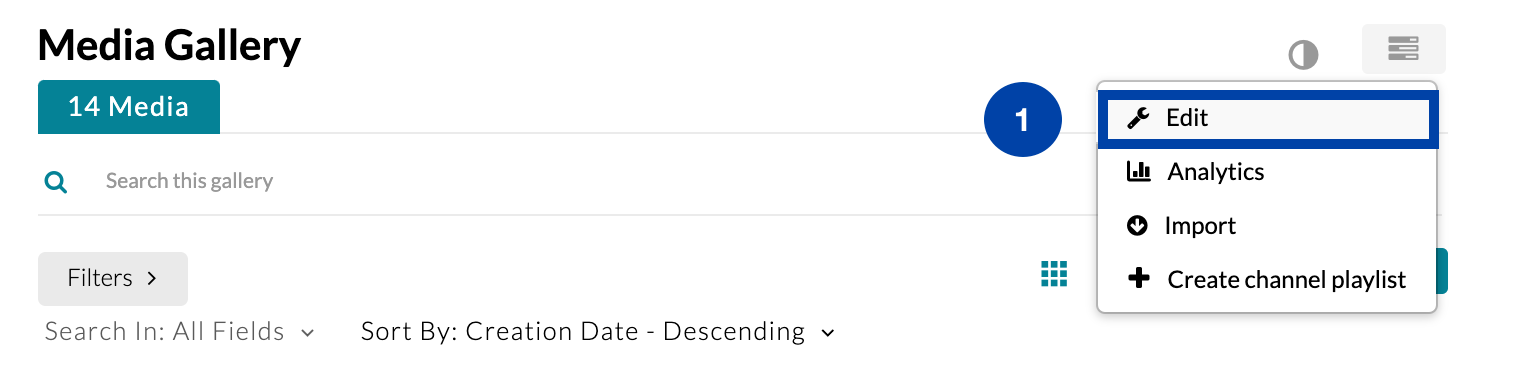Click the wrench icon beside Edit
Viewport: 1520px width, 382px height.
tap(1138, 118)
